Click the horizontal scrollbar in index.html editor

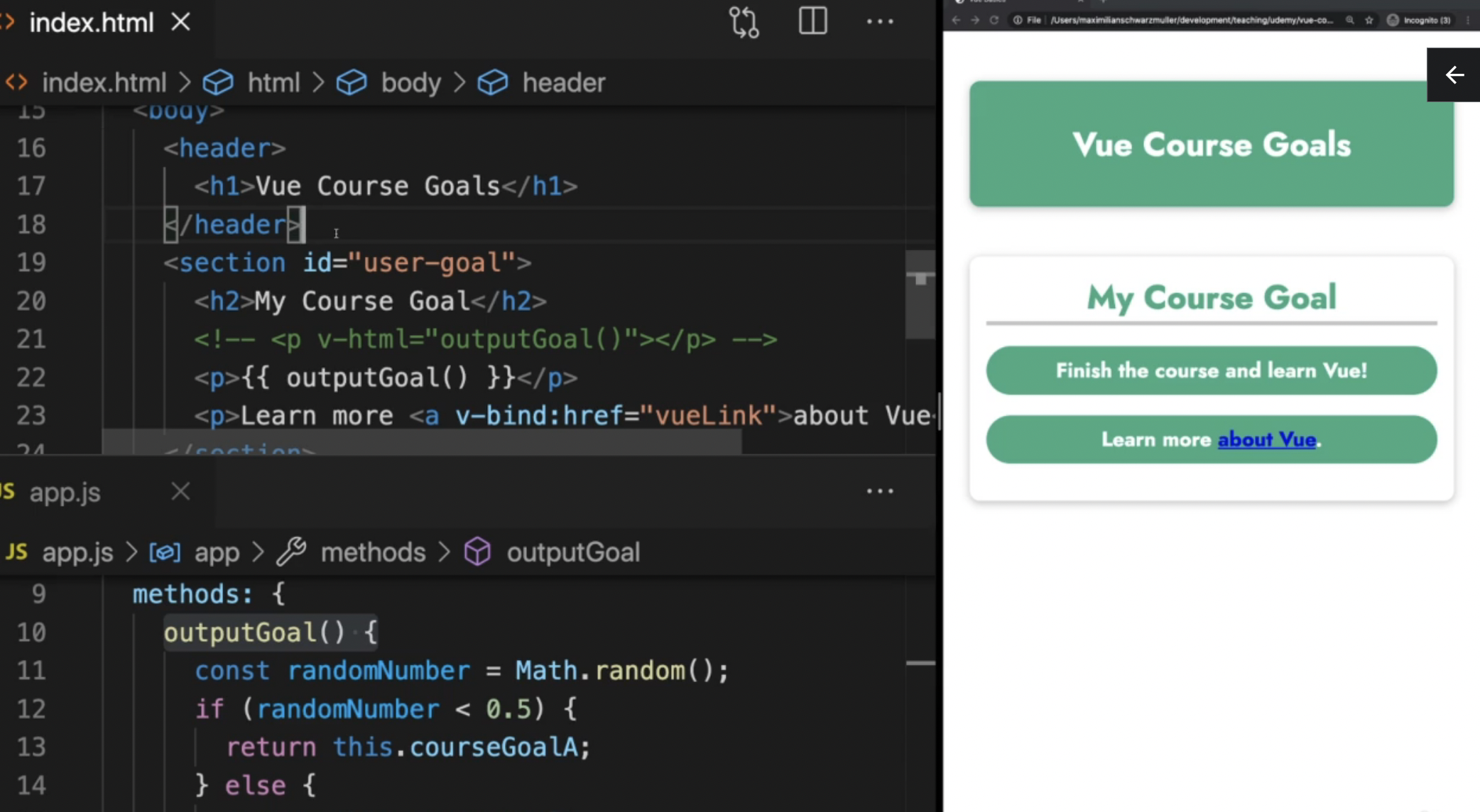(422, 441)
